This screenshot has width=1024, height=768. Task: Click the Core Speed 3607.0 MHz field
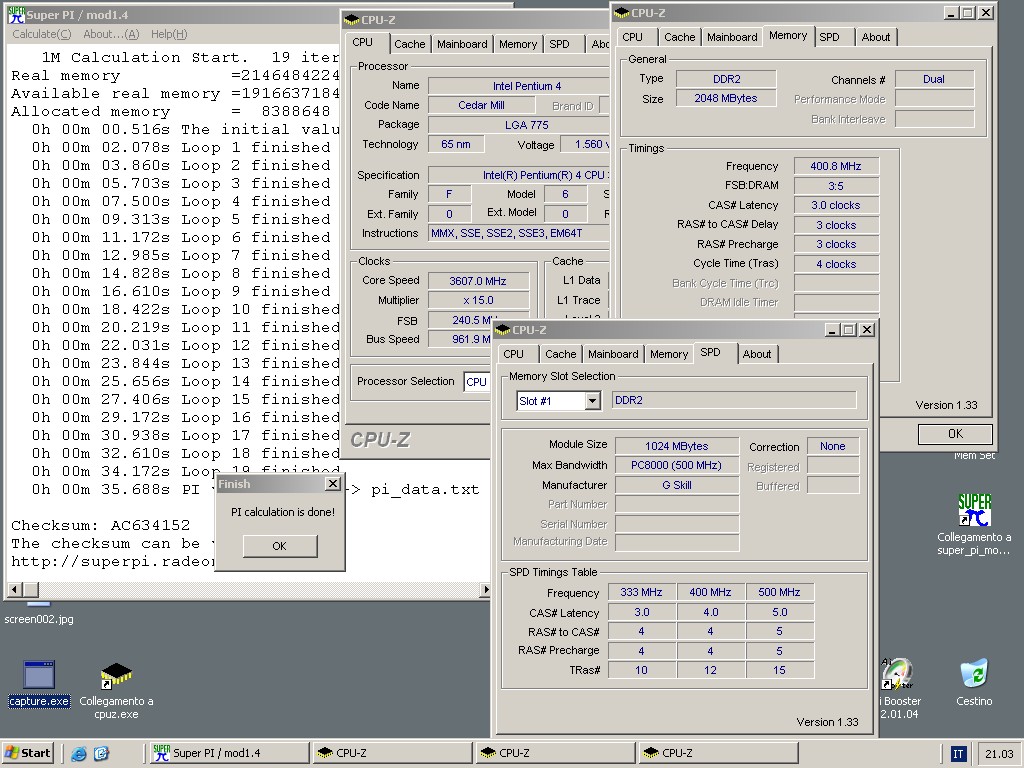[x=478, y=281]
